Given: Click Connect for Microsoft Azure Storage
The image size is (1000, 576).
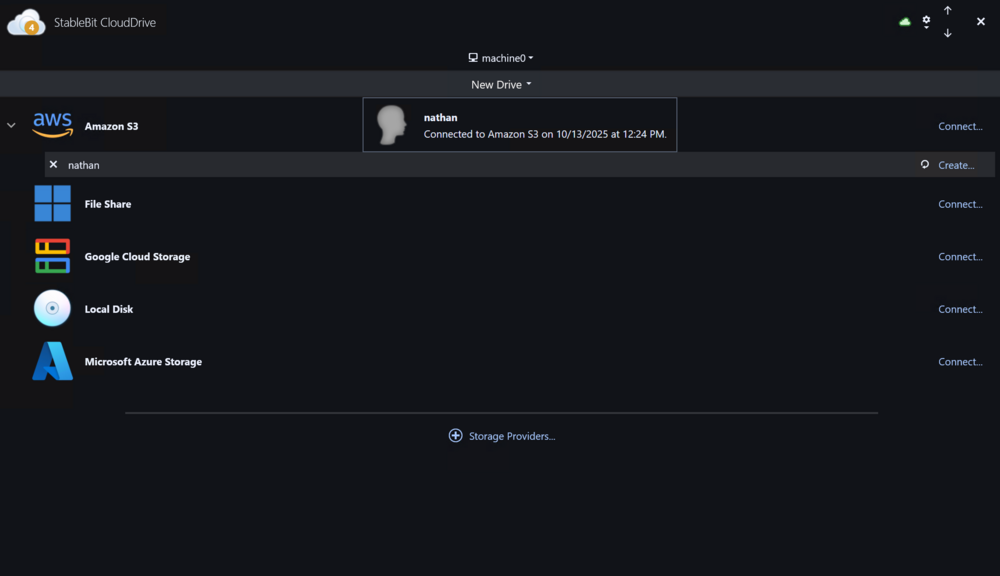Looking at the screenshot, I should pos(960,362).
